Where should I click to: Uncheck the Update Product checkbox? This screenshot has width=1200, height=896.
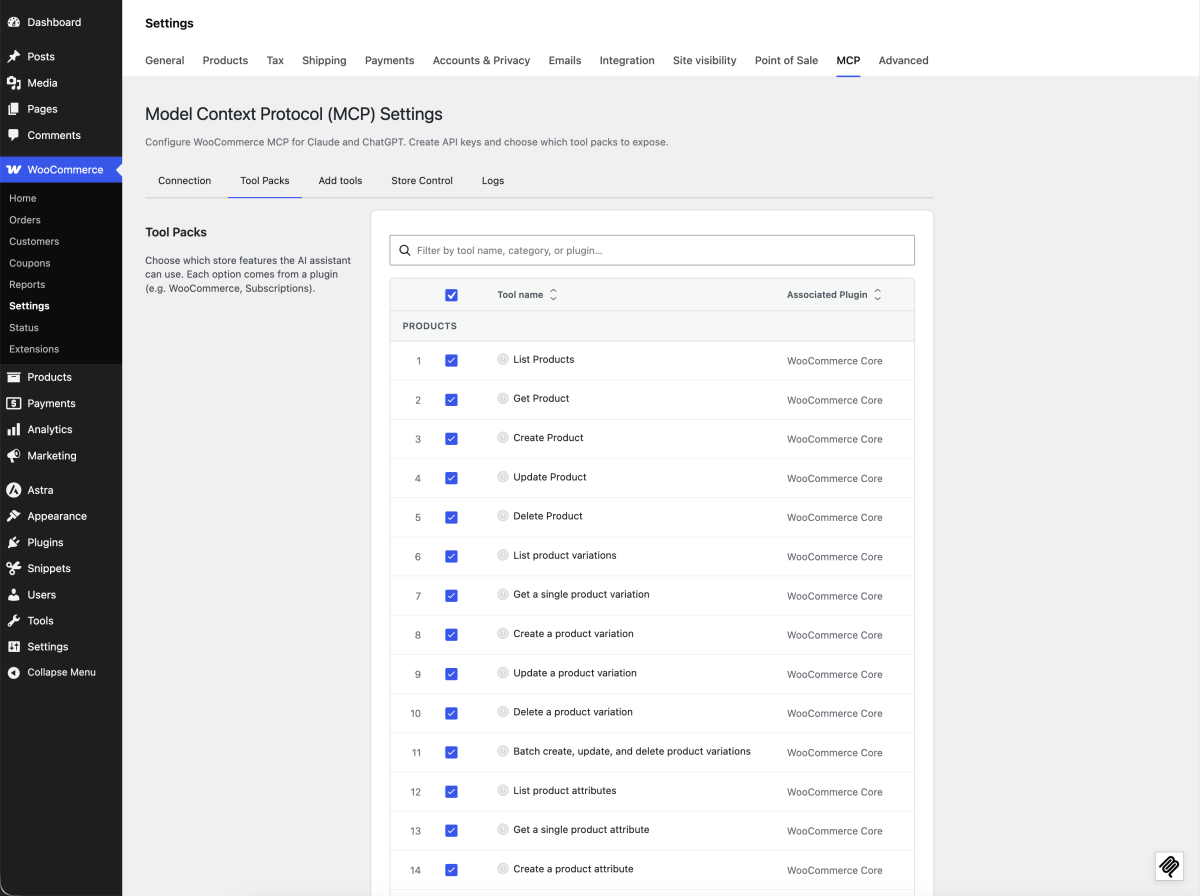click(451, 478)
